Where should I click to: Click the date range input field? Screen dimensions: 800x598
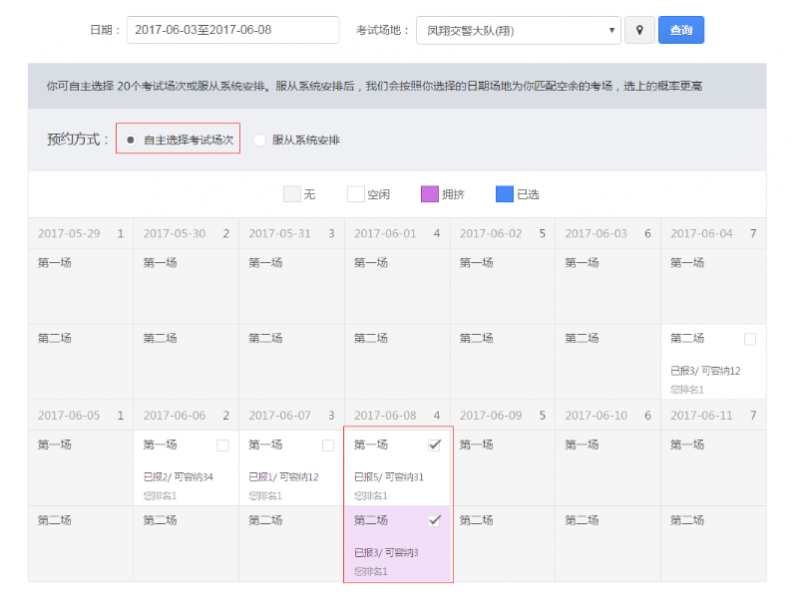click(x=232, y=30)
